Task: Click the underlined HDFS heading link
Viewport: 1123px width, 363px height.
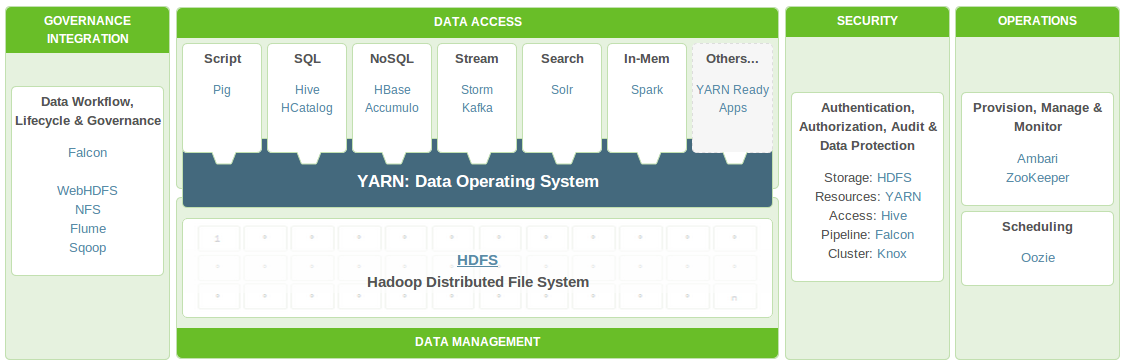Action: 478,261
